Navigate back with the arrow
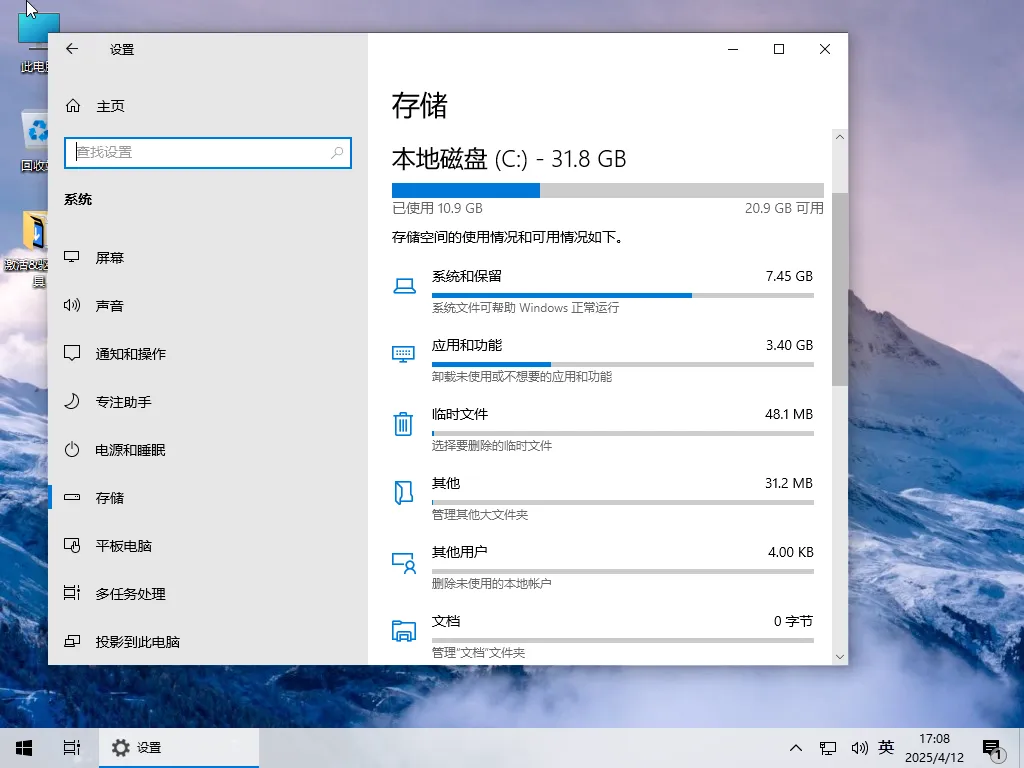 click(70, 48)
